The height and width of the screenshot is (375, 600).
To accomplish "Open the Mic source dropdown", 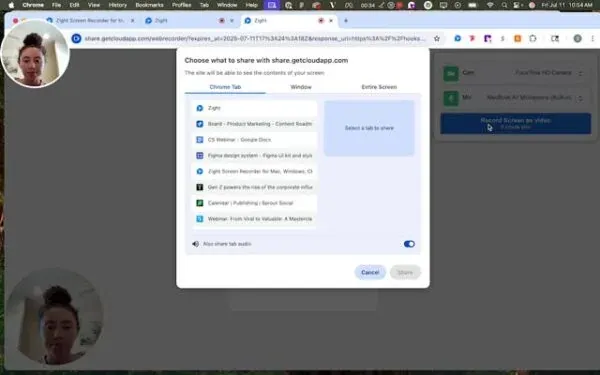I will [x=535, y=98].
